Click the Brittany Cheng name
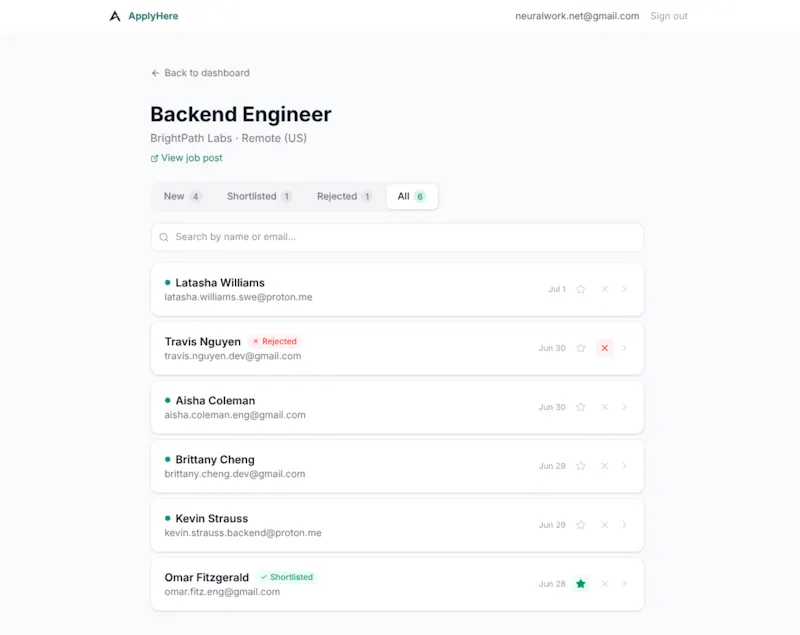Screen dimensions: 800x635 pos(215,460)
